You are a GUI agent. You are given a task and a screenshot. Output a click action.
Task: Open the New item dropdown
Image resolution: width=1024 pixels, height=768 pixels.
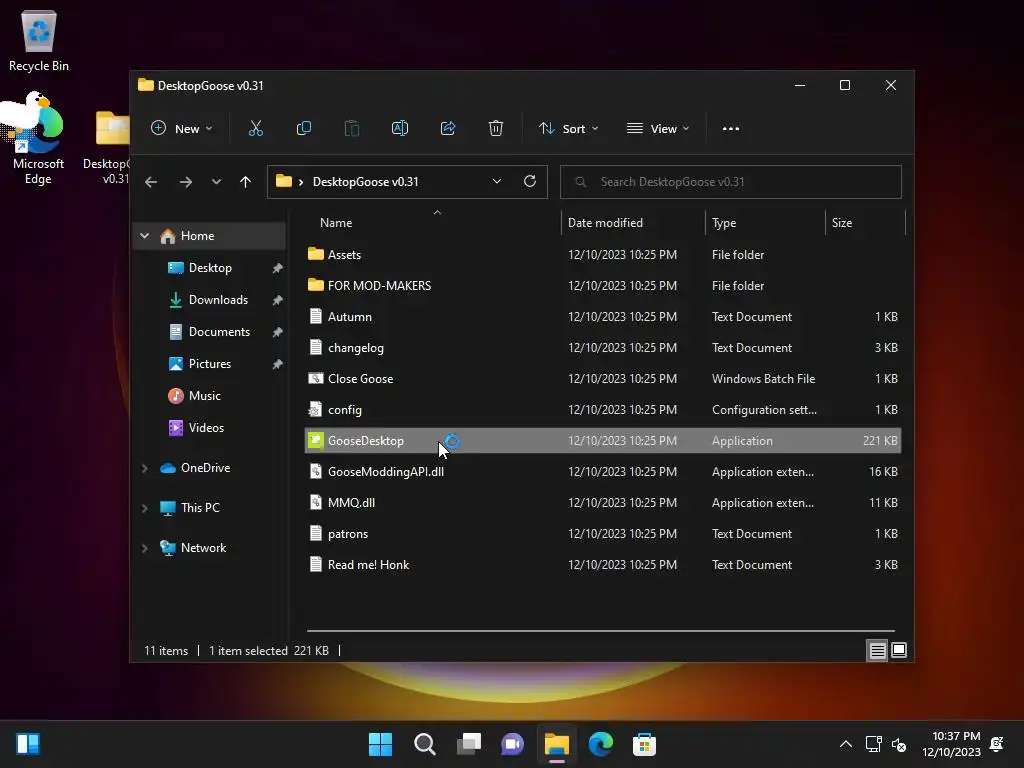pyautogui.click(x=182, y=129)
